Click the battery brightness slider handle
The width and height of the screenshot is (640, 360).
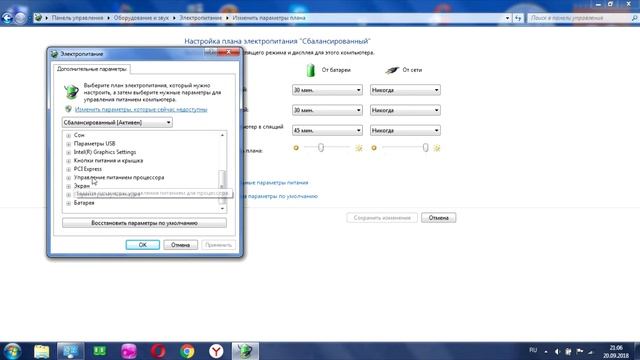(321, 147)
